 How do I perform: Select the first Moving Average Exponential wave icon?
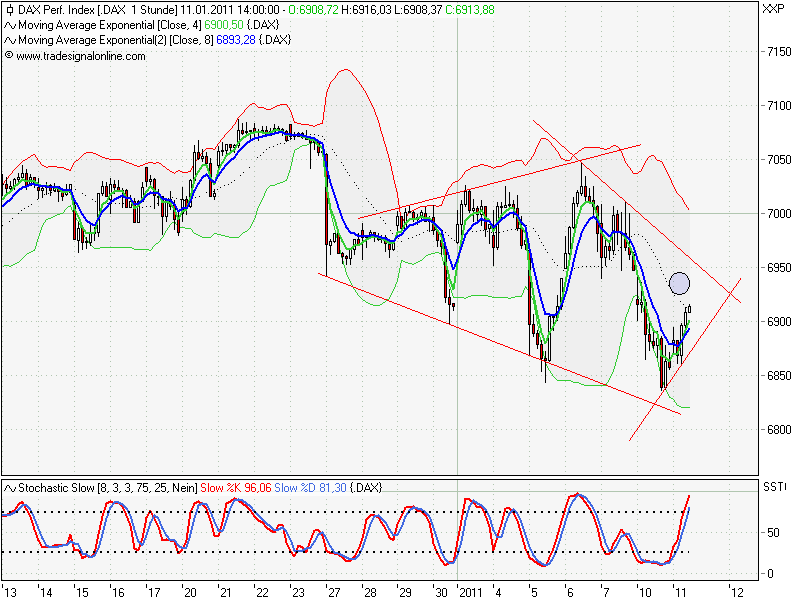tap(12, 24)
